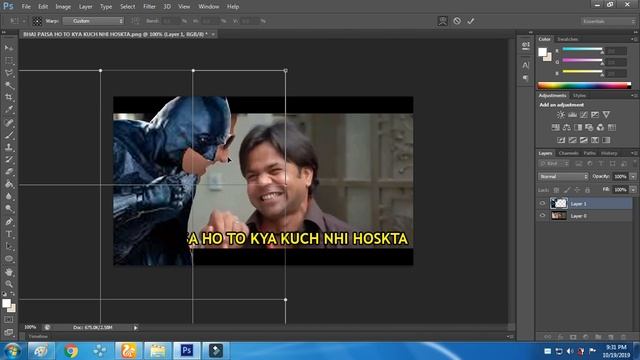Open the status bar info arrow

136,327
